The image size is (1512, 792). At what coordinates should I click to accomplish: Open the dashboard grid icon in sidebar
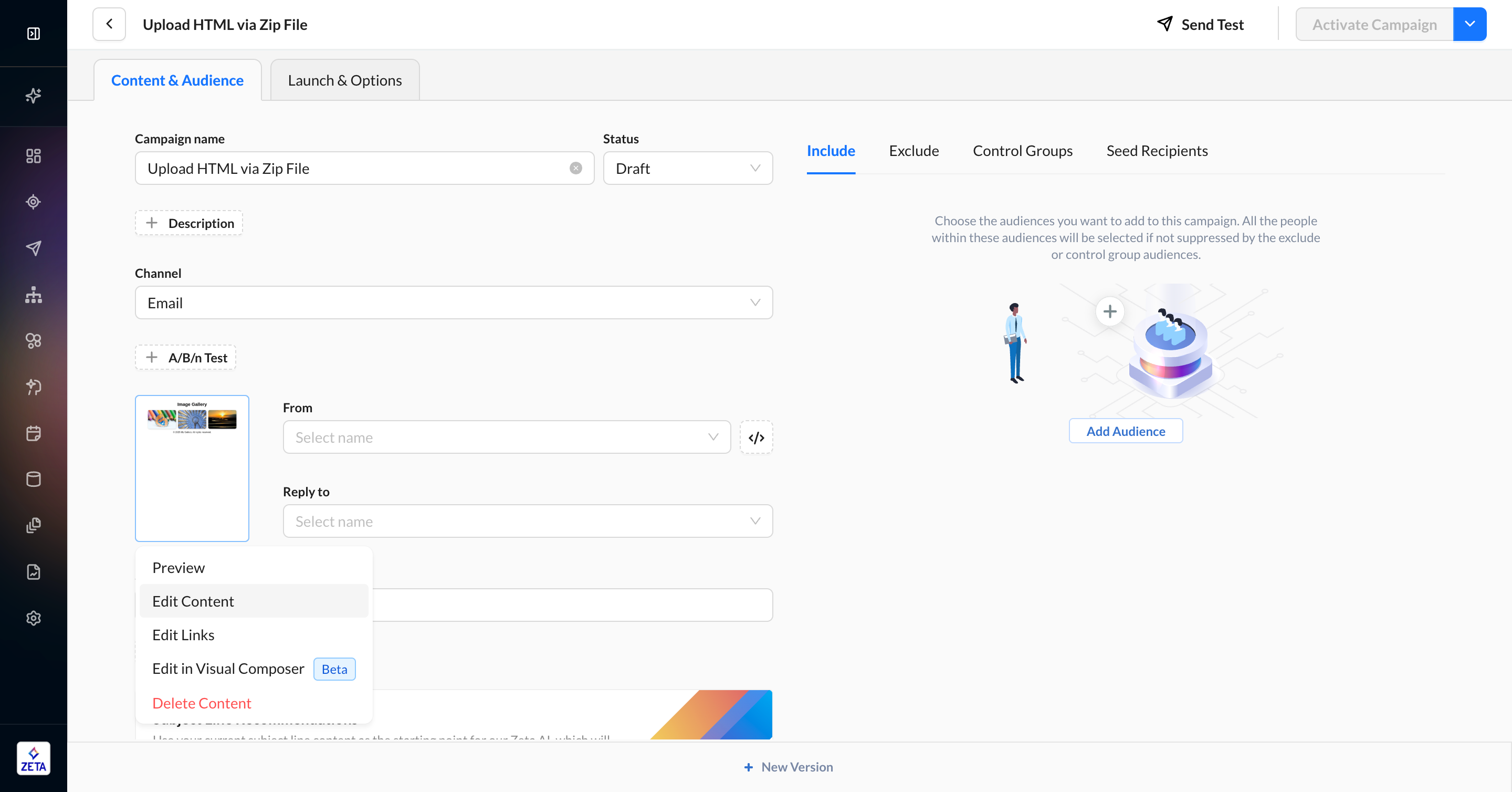pyautogui.click(x=34, y=155)
